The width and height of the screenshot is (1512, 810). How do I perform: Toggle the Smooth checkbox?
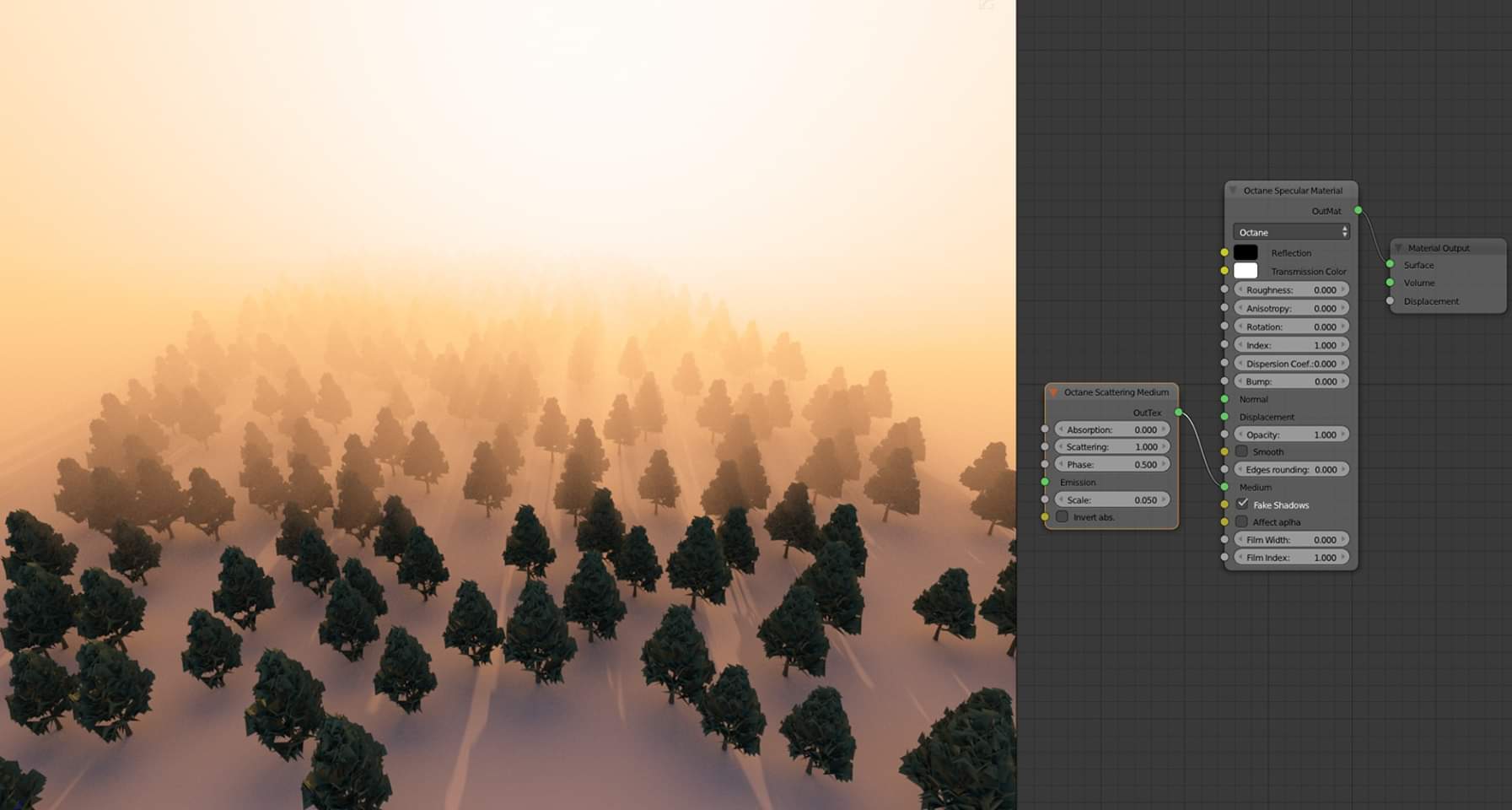[x=1241, y=451]
